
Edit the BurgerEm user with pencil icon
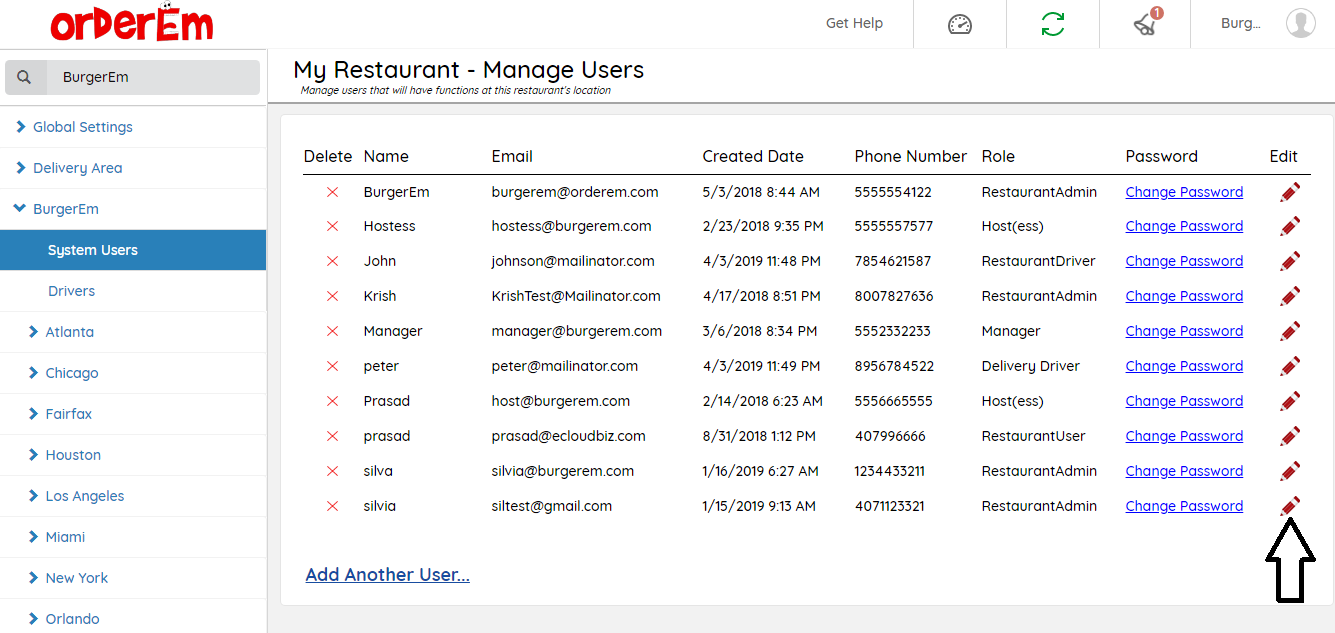[1290, 192]
